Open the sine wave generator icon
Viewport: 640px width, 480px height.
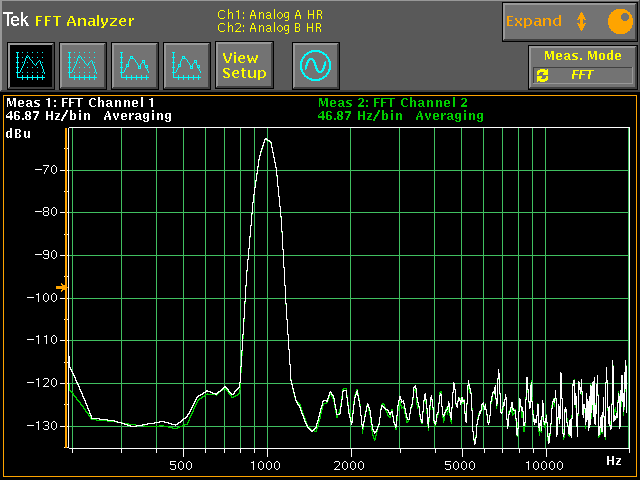pos(316,67)
